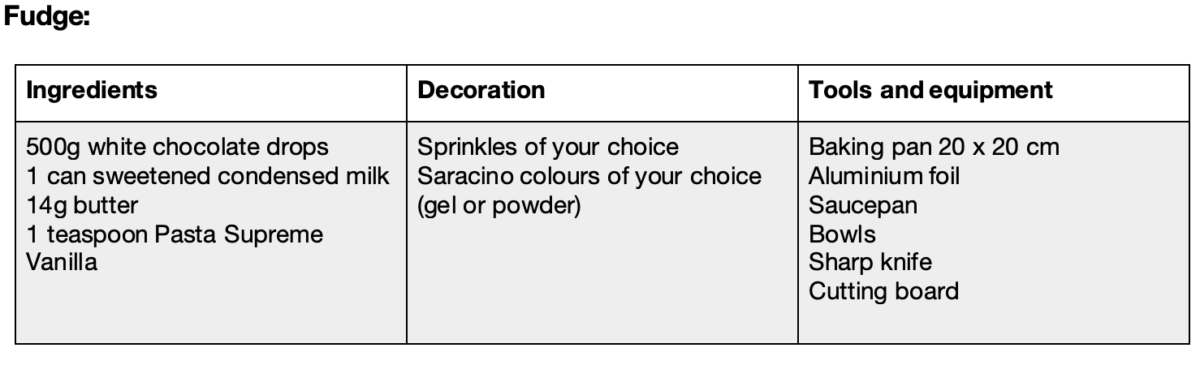The width and height of the screenshot is (1200, 365).
Task: Click the Tools and equipment header
Action: 930,91
